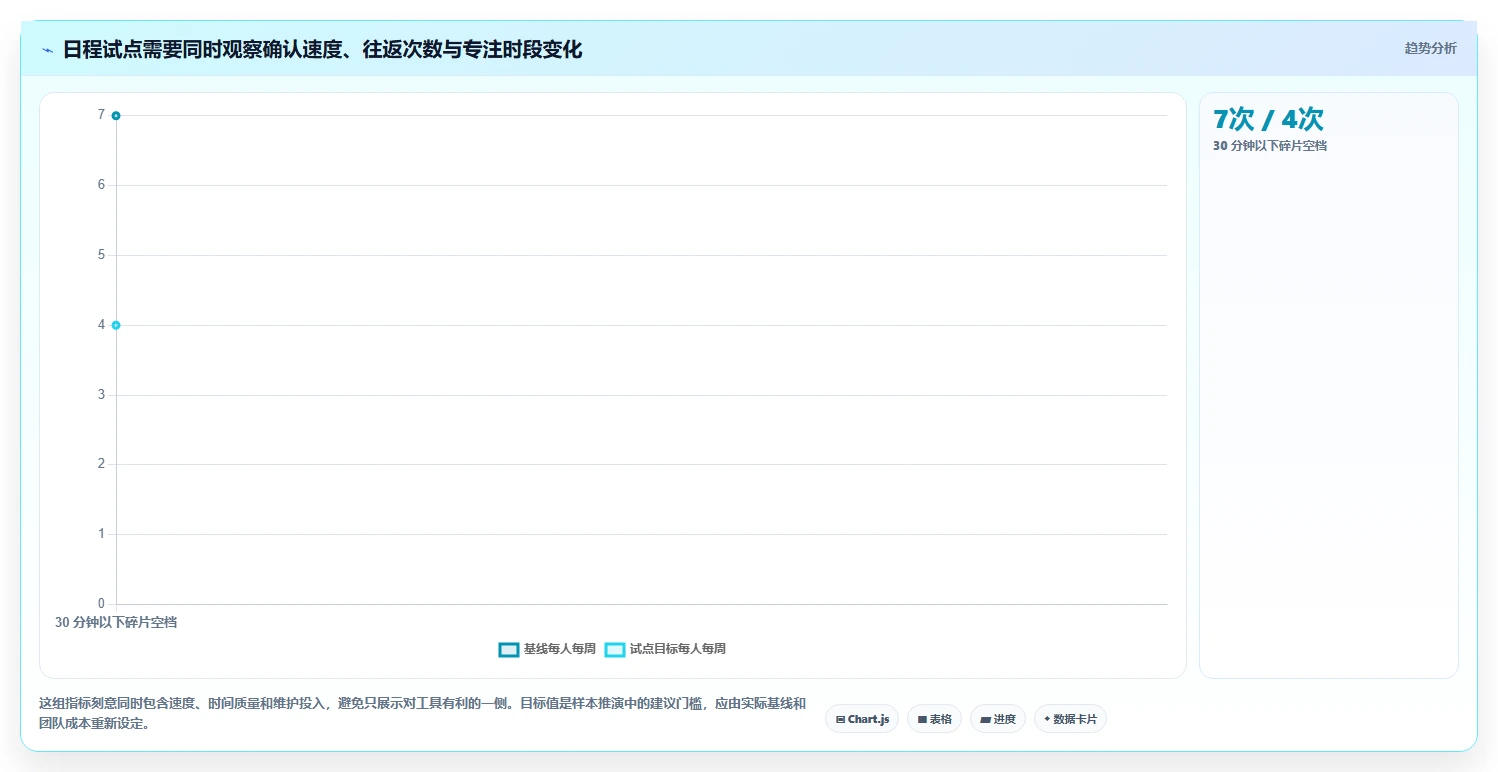This screenshot has height=772, width=1498.
Task: Click the 试点目标每人每周 legend color box
Action: pos(615,650)
